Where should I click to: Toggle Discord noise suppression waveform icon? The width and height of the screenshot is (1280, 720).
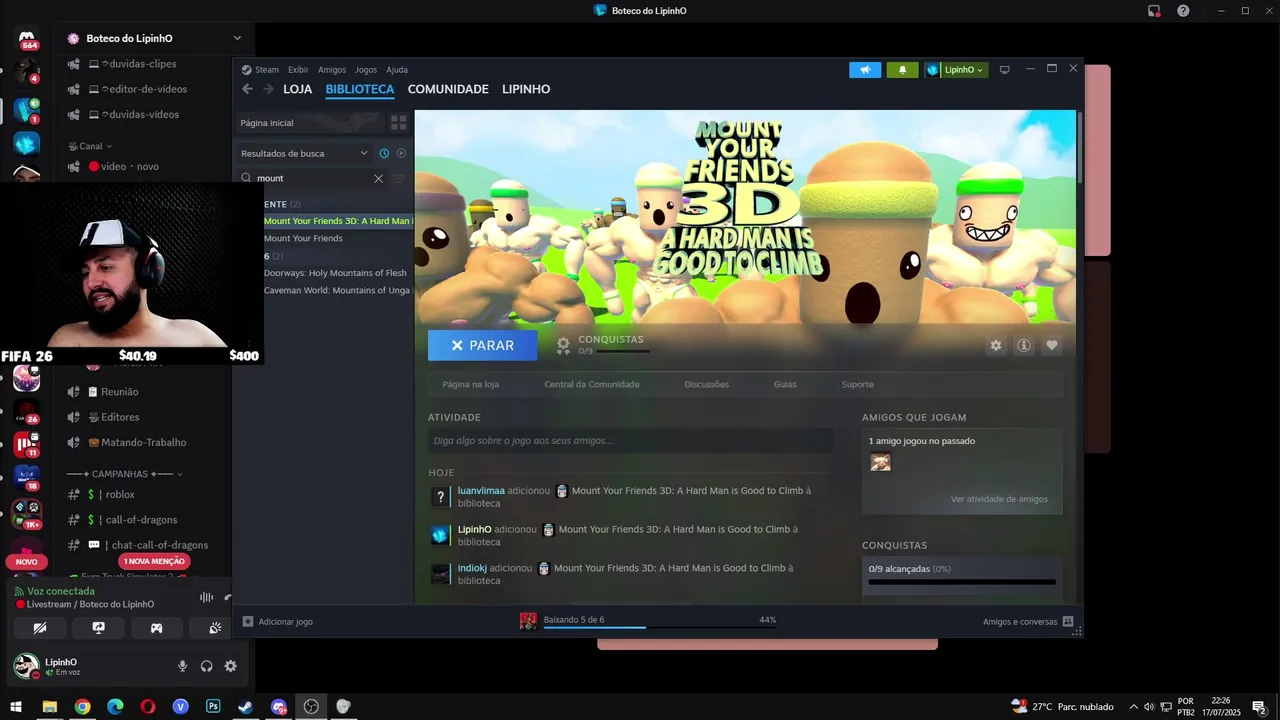206,597
